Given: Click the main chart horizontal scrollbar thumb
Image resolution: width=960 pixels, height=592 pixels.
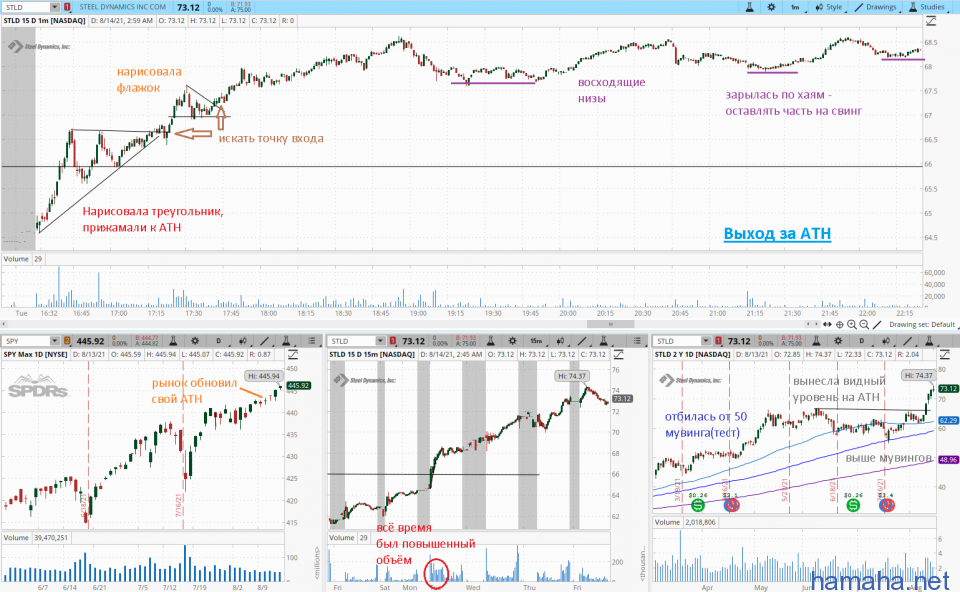Looking at the screenshot, I should click(610, 324).
